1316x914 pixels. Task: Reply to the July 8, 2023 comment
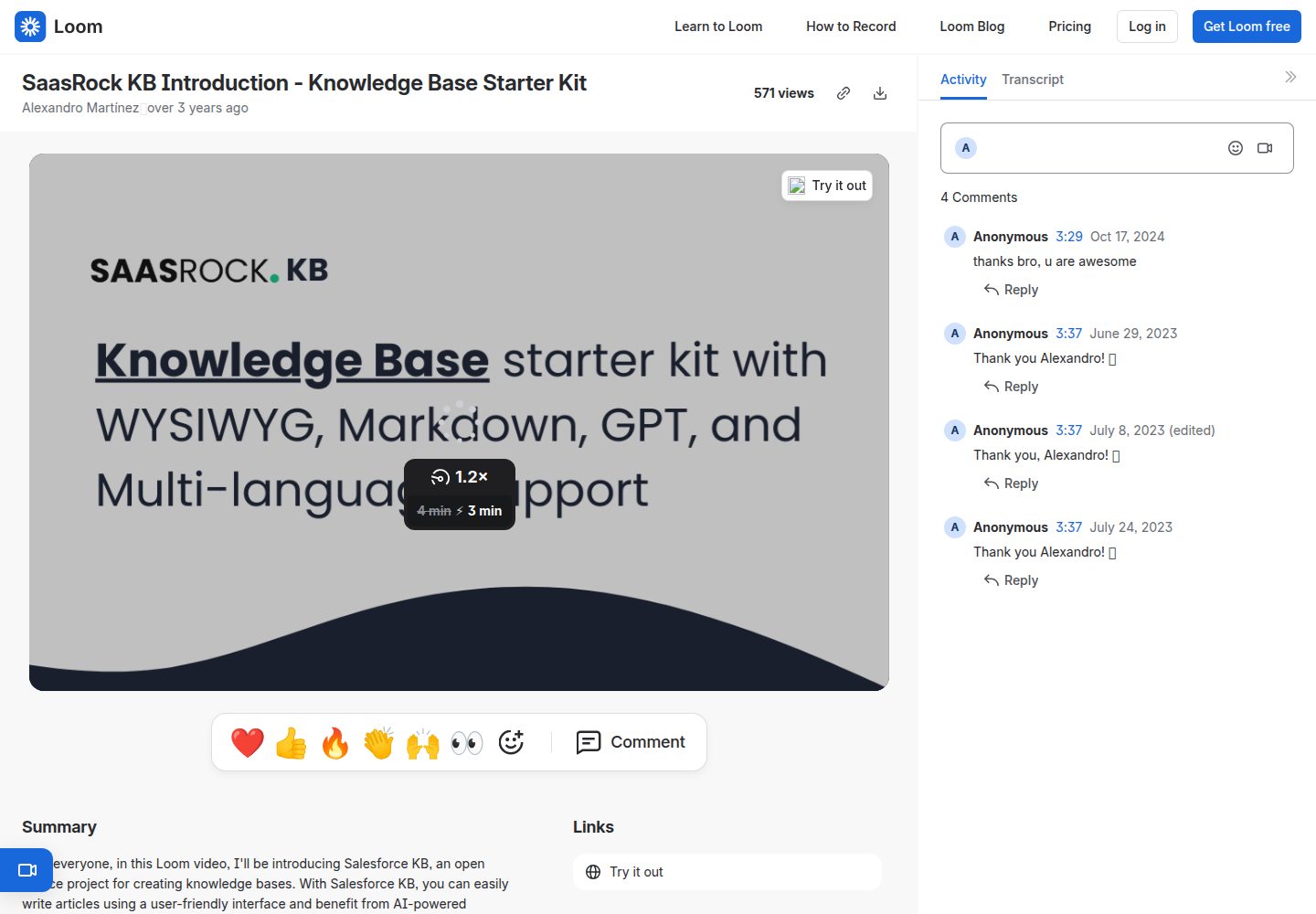1012,484
